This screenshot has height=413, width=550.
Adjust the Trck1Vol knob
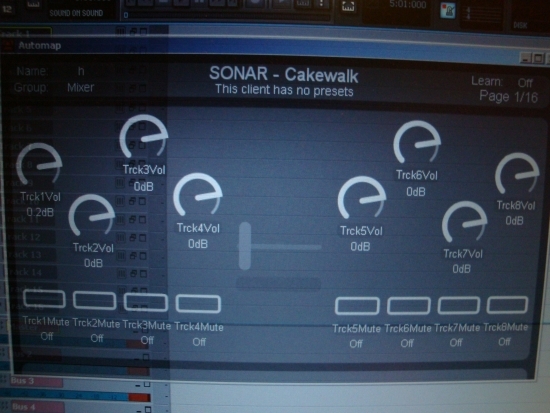pyautogui.click(x=39, y=164)
